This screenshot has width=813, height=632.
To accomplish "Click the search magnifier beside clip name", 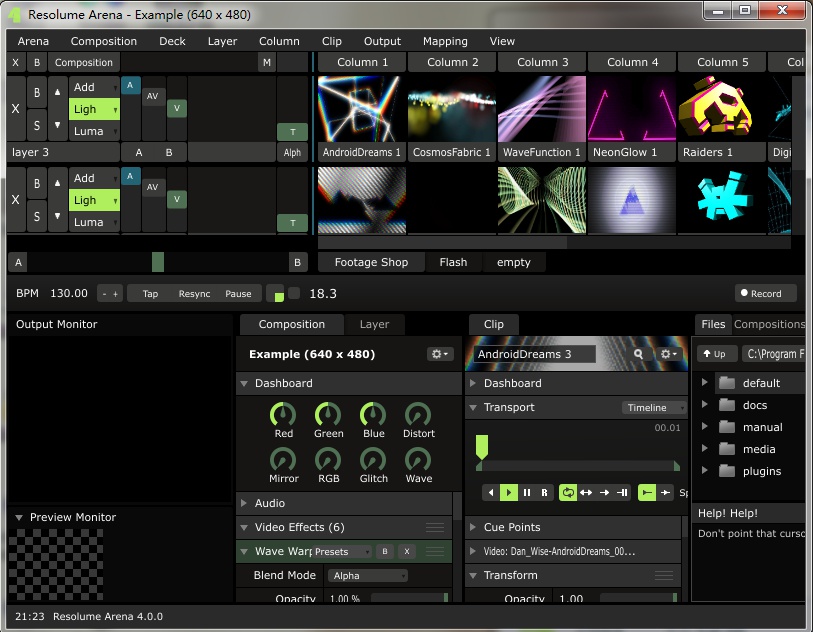I will 639,354.
